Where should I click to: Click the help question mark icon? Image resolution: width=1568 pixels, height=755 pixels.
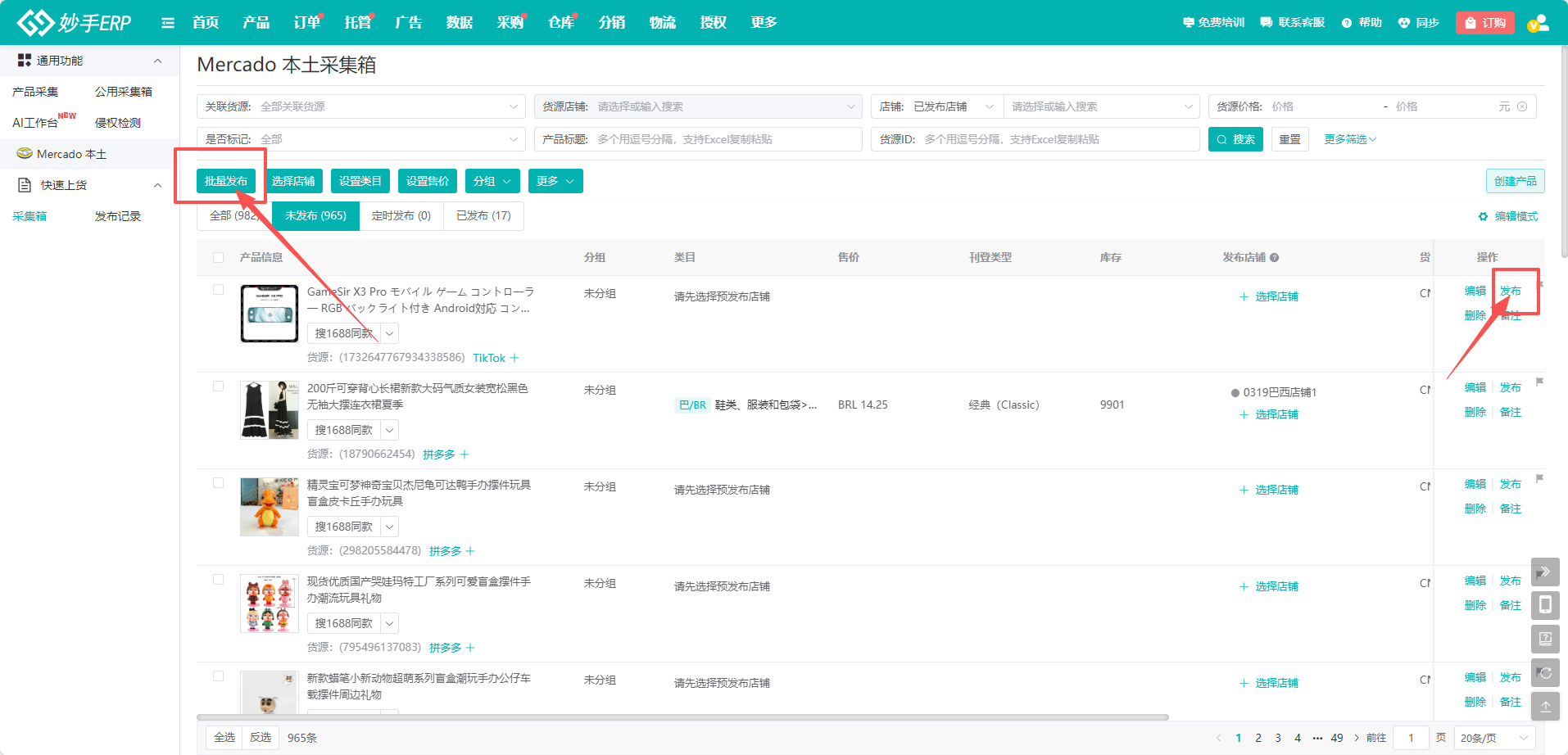point(1347,23)
